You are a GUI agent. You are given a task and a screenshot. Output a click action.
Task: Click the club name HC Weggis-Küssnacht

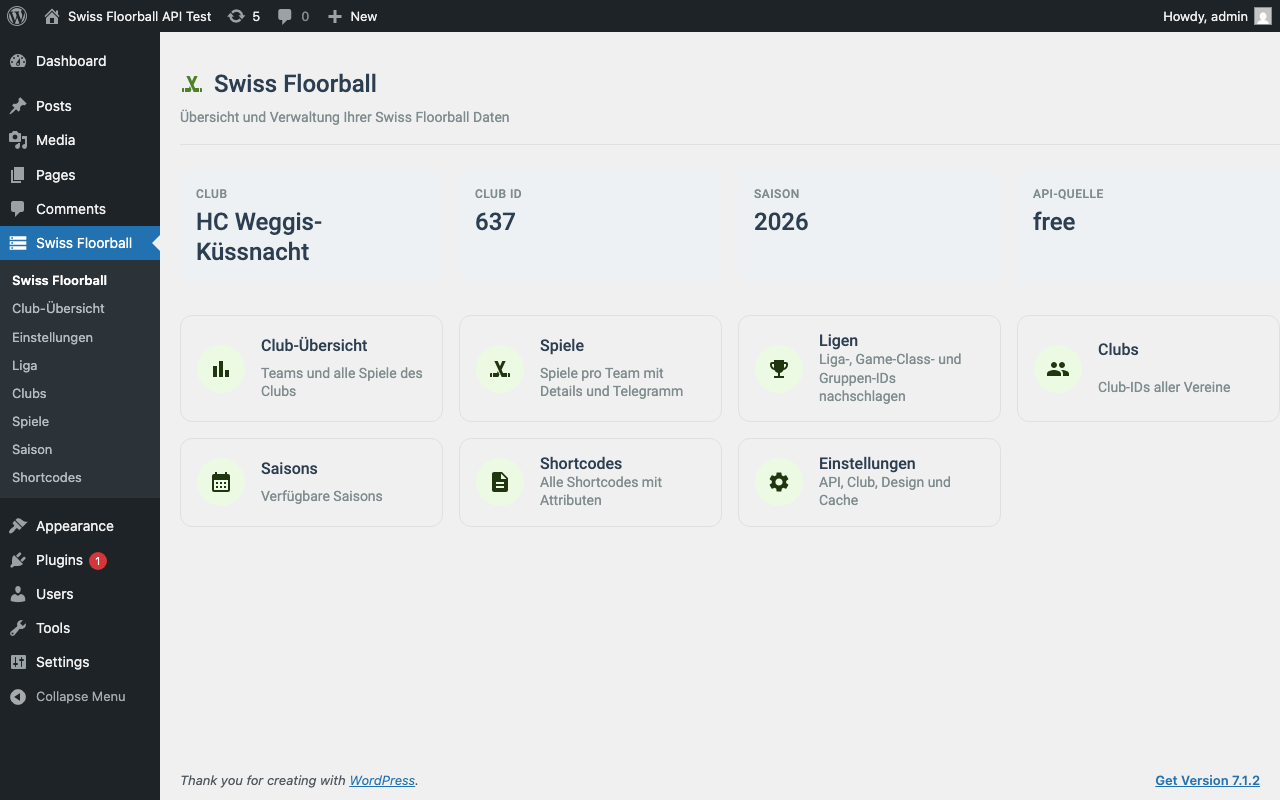[259, 237]
